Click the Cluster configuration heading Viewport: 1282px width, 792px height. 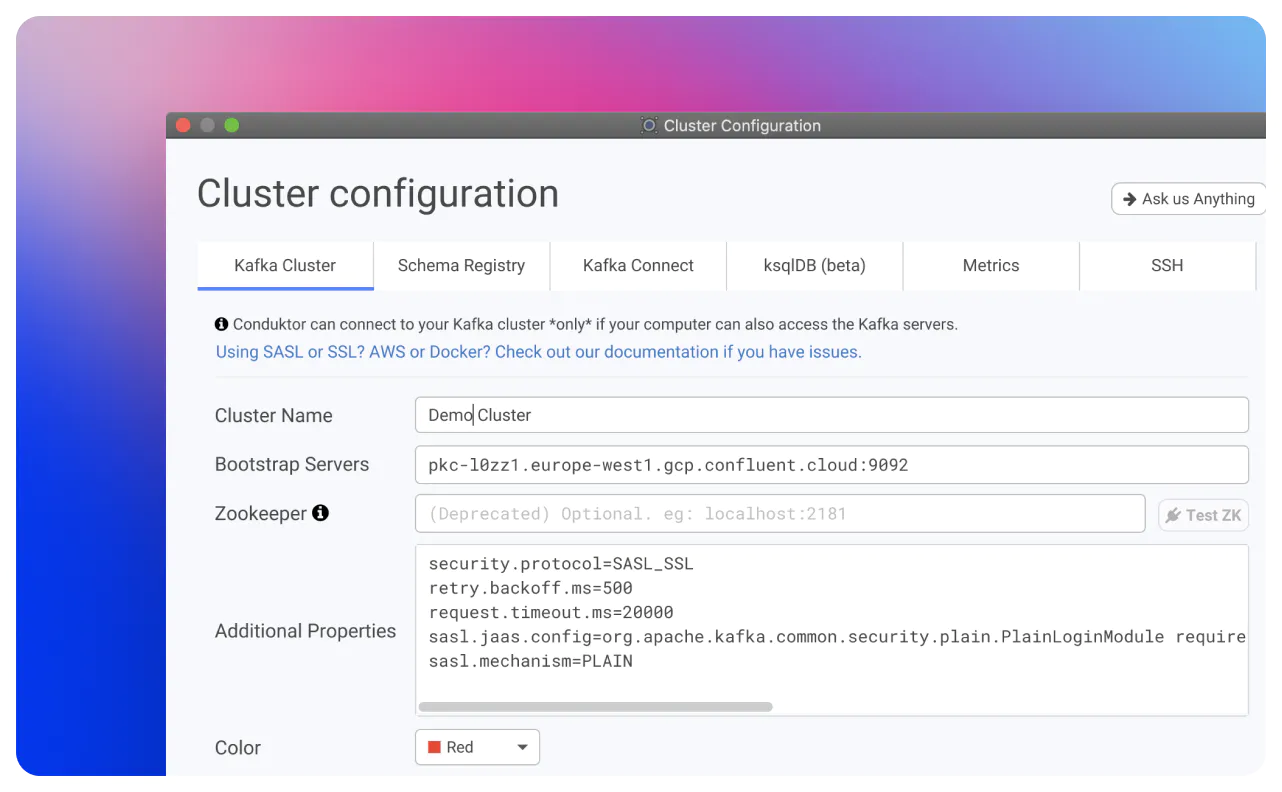(378, 194)
